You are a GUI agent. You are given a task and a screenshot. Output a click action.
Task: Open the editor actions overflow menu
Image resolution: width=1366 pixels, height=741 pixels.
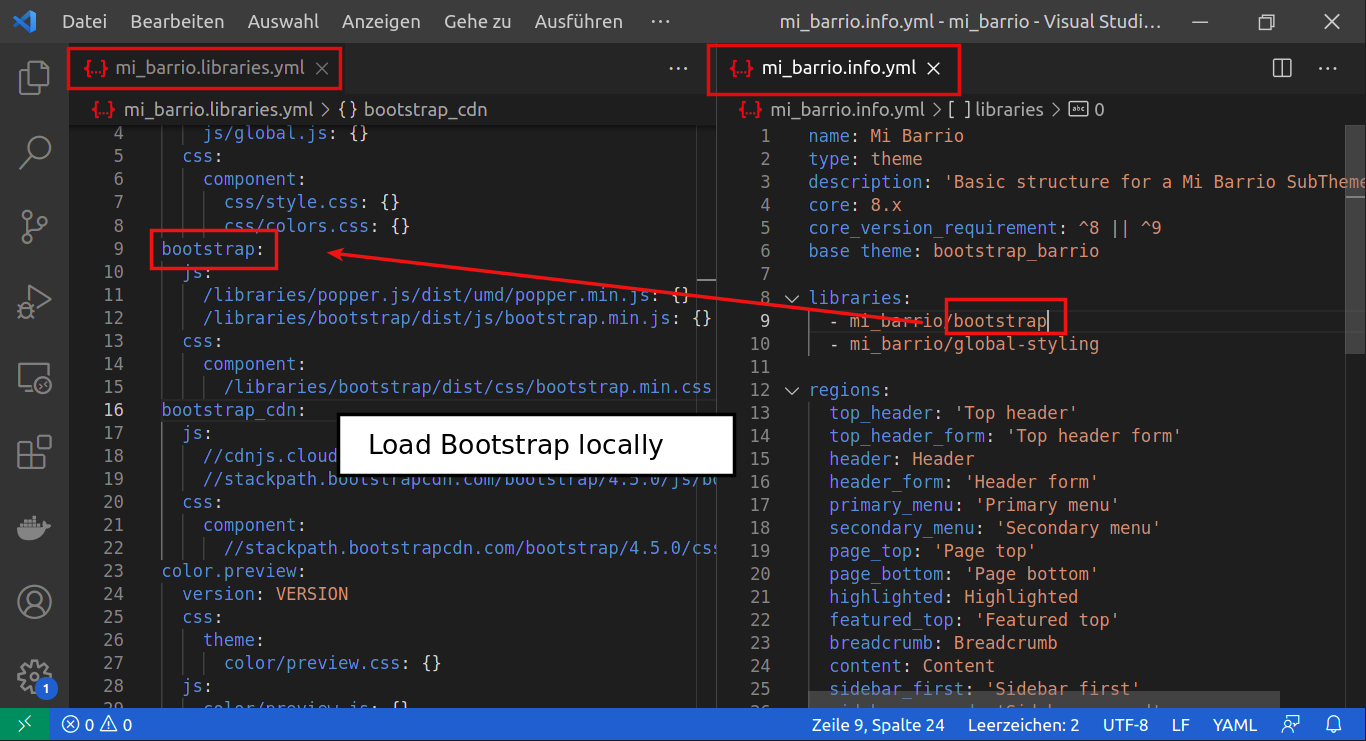pos(1328,68)
